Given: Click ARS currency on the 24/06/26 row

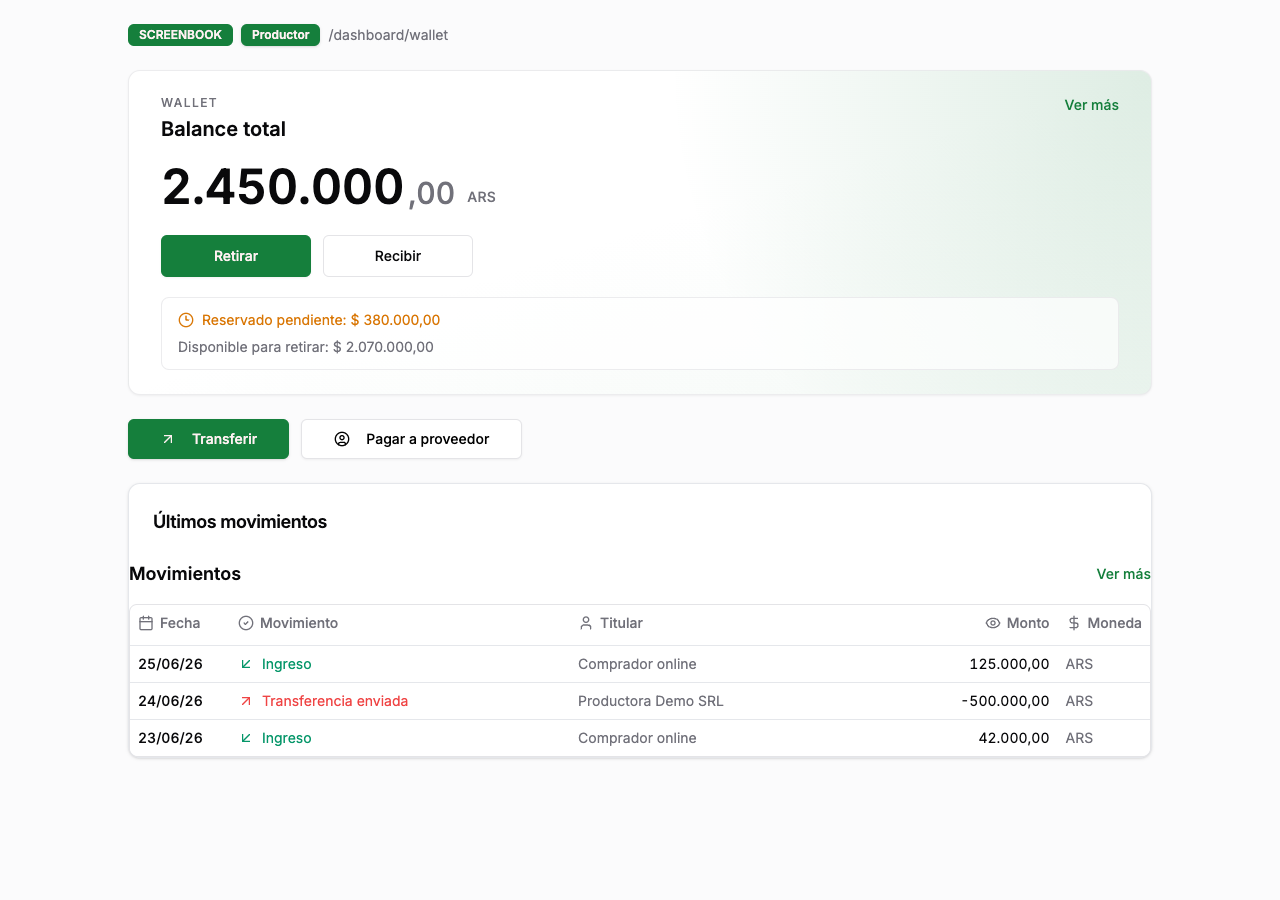Looking at the screenshot, I should (1079, 701).
